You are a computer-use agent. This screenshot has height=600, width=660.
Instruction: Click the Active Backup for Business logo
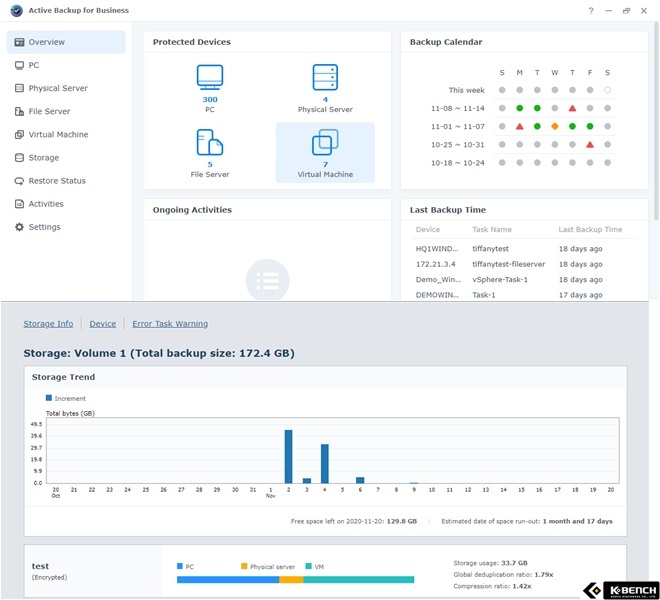tap(17, 11)
